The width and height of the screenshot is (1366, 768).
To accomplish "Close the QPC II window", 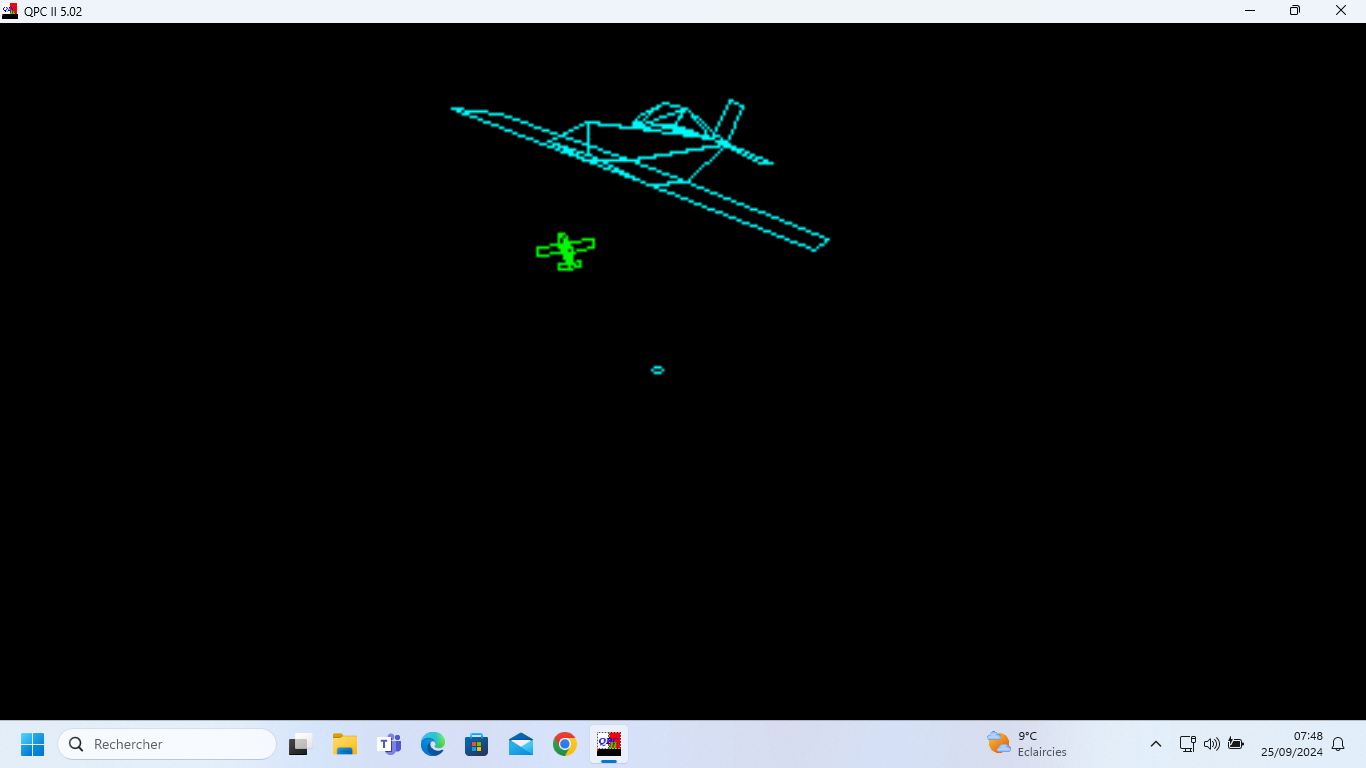I will coord(1341,11).
